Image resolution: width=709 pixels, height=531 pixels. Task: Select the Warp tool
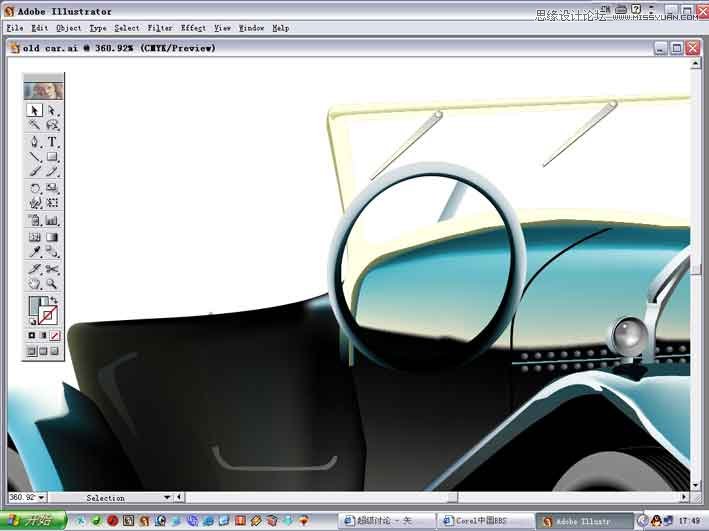[x=34, y=203]
